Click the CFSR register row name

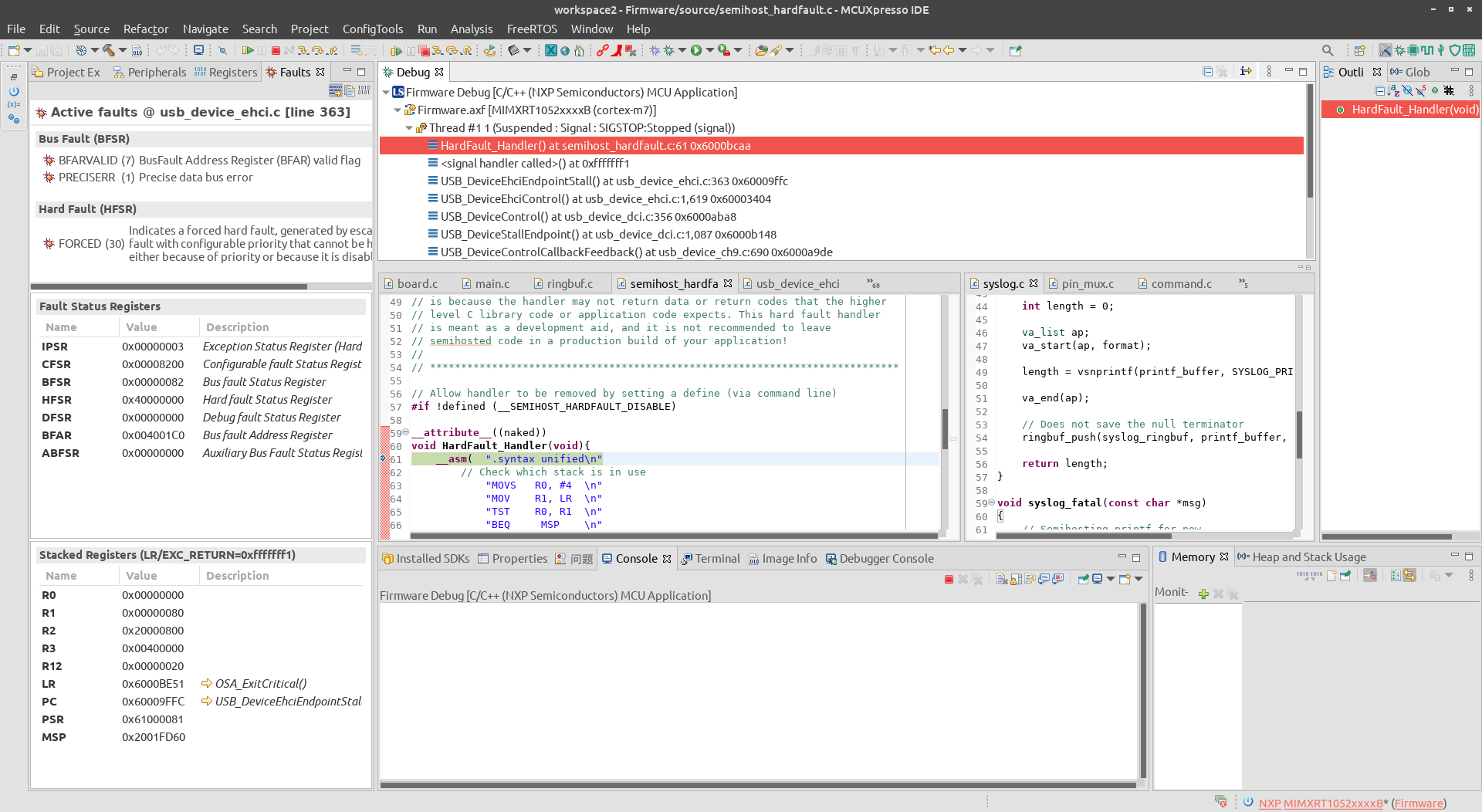click(56, 364)
